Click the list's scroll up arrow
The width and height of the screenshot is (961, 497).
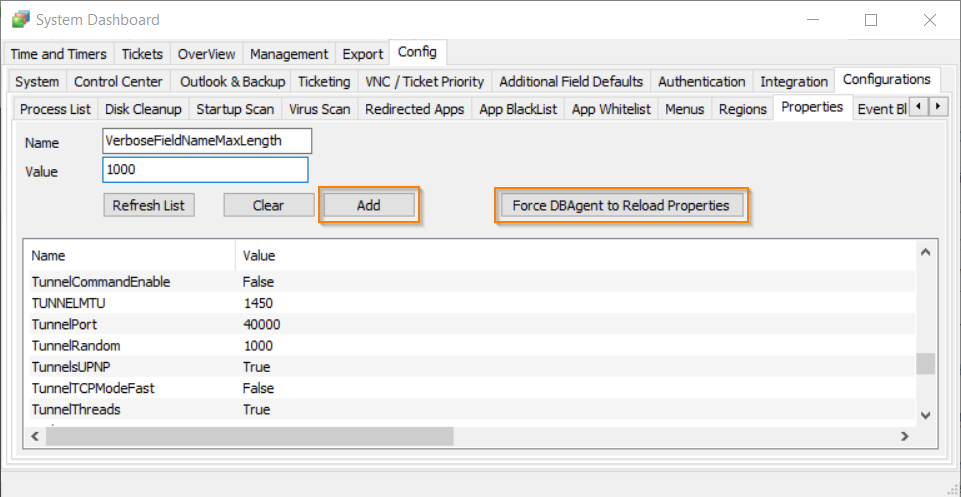925,253
